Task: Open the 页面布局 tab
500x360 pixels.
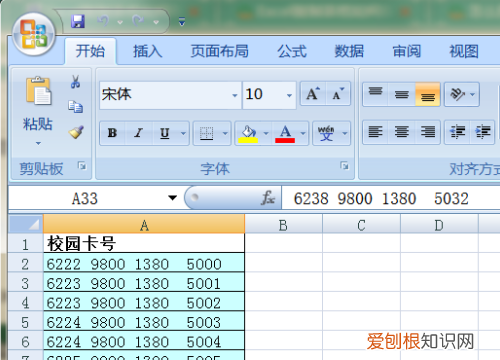Action: click(x=219, y=51)
